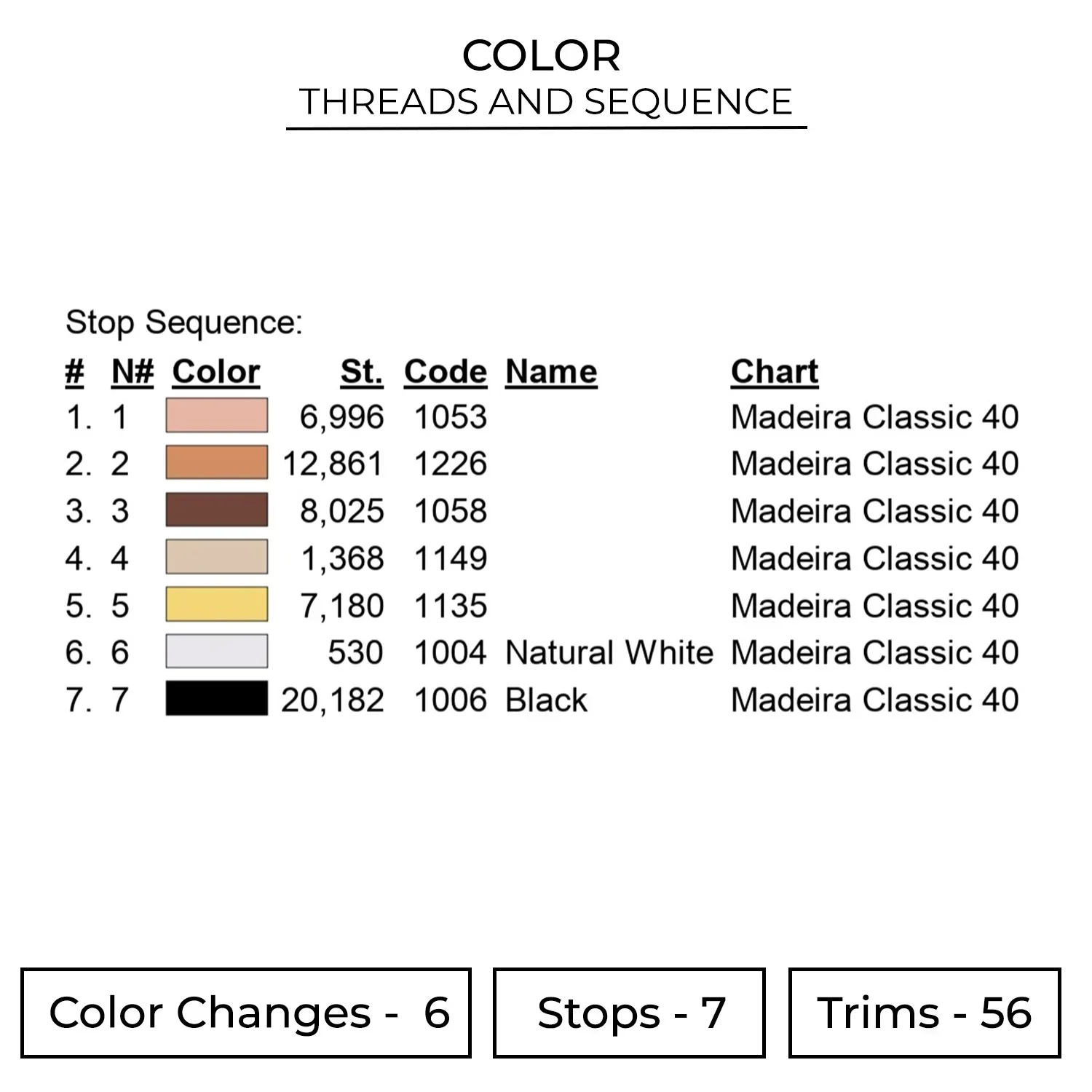
Task: Click the pink color swatch for code 1053
Action: [x=216, y=416]
